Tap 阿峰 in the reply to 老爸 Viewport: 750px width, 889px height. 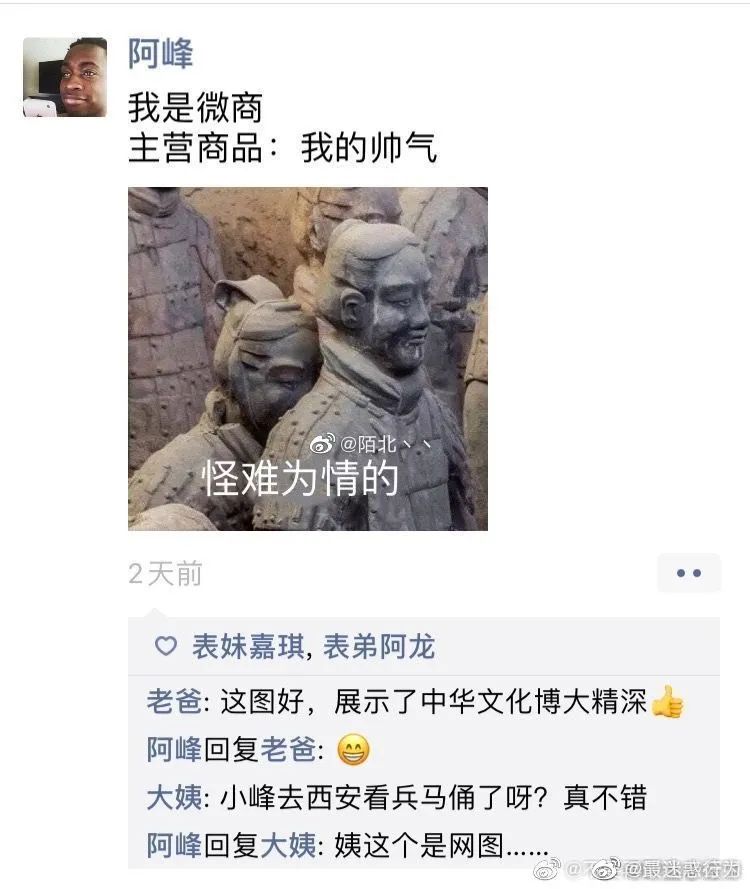(x=174, y=750)
